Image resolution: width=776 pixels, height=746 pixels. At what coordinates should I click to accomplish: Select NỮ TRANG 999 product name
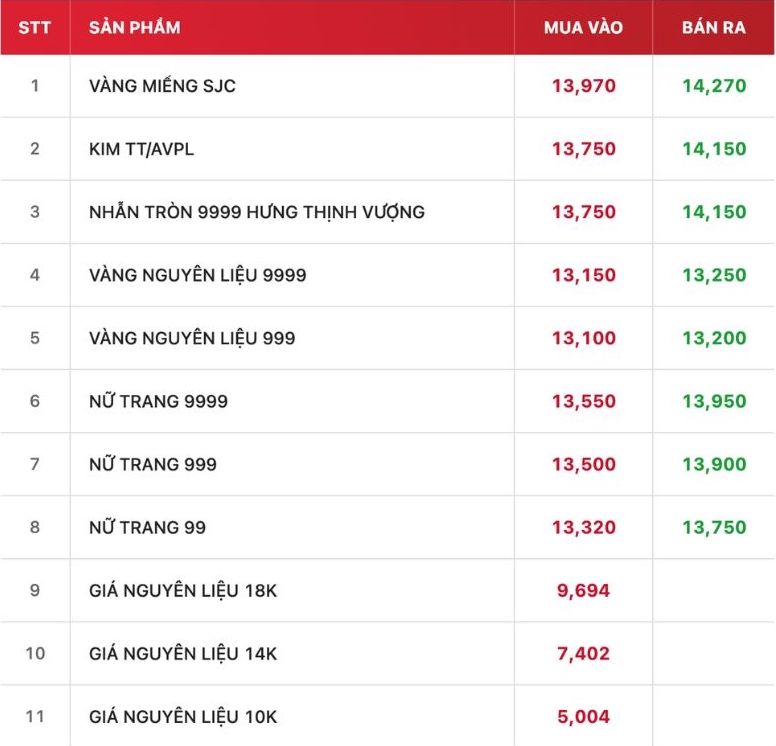tap(153, 464)
